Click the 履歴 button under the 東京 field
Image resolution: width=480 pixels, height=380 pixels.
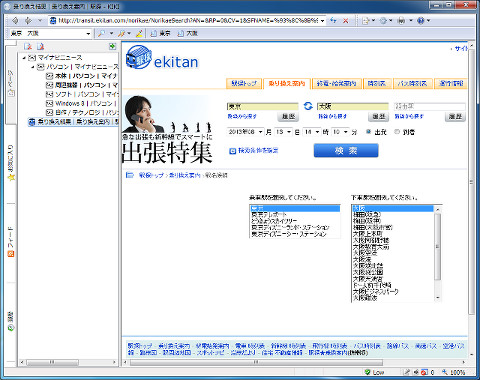pyautogui.click(x=288, y=117)
